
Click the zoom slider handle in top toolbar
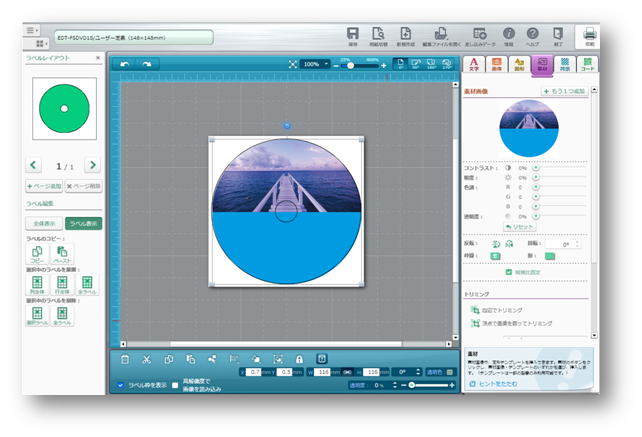click(x=350, y=66)
